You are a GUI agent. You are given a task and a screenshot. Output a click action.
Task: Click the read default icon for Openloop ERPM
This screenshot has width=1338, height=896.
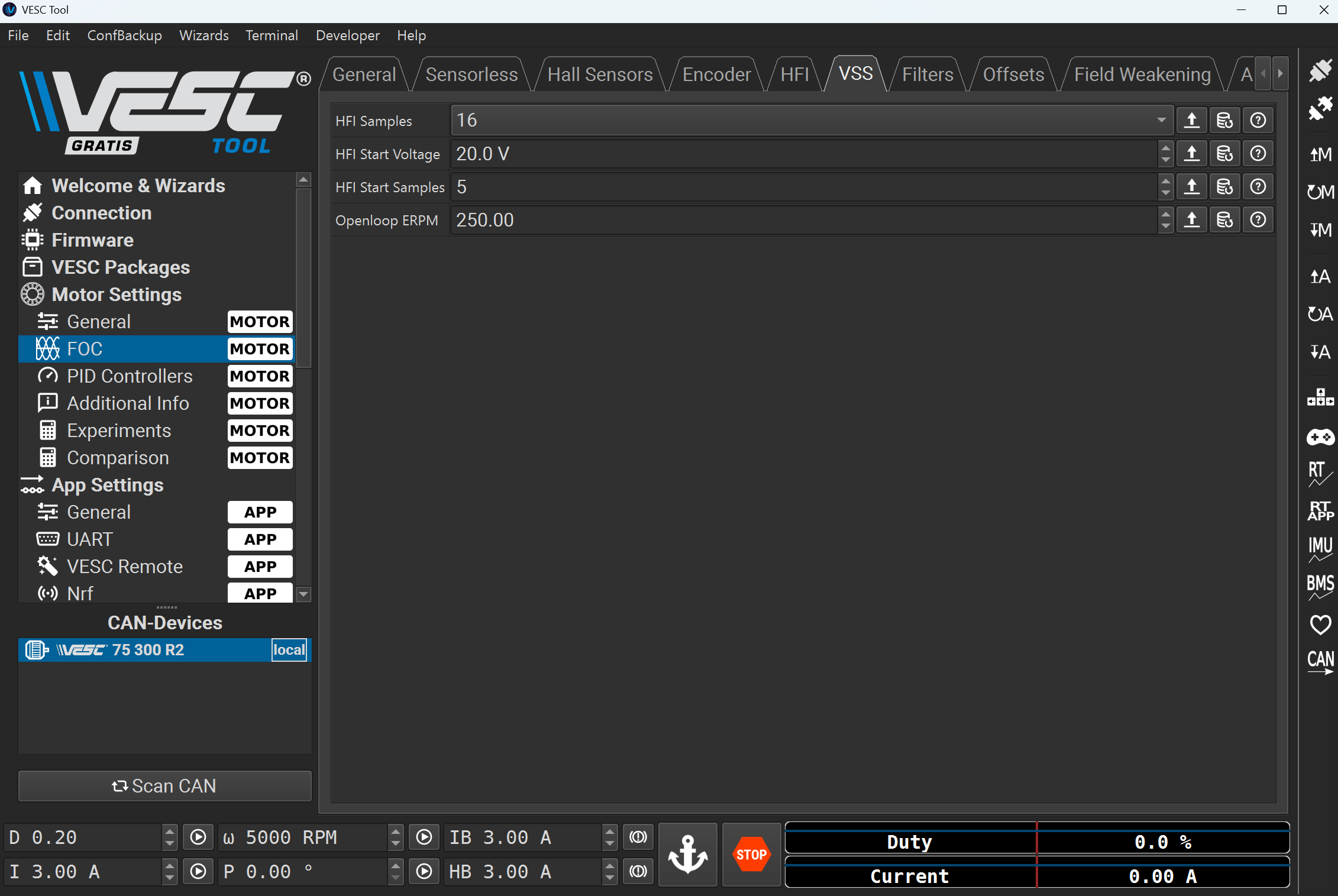tap(1224, 220)
